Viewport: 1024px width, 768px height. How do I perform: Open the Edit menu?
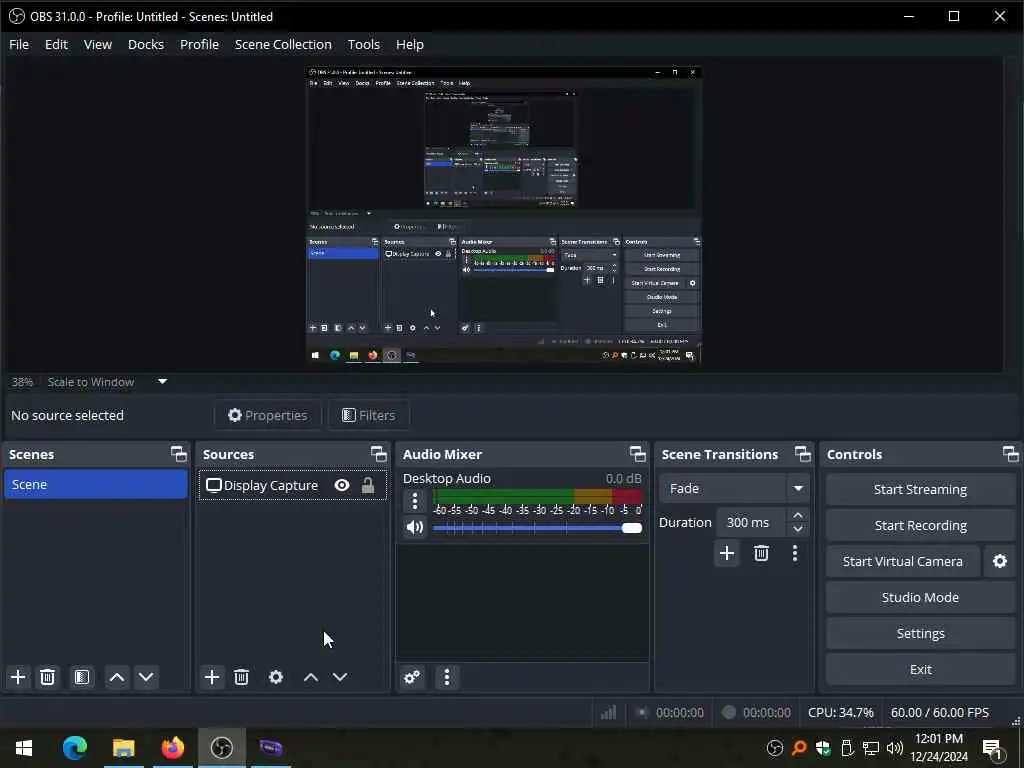(56, 44)
